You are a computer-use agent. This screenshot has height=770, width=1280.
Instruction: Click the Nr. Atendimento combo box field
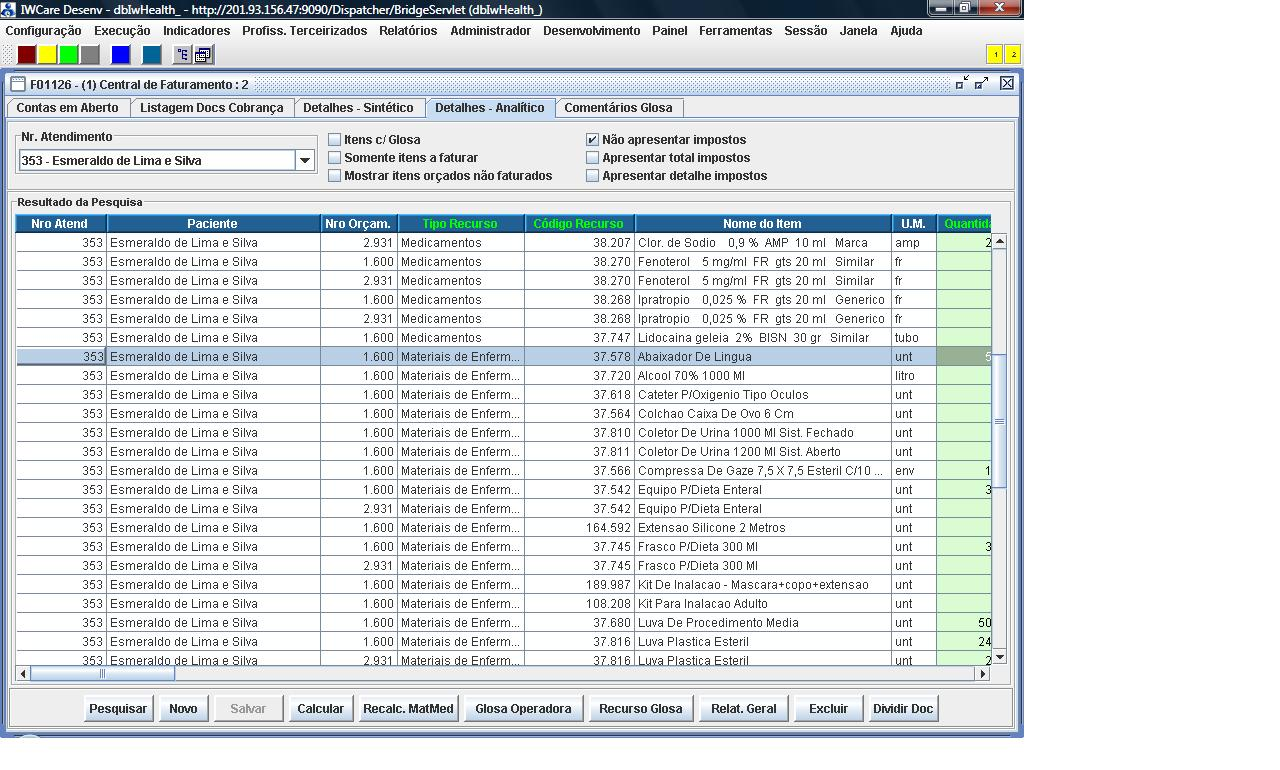157,160
